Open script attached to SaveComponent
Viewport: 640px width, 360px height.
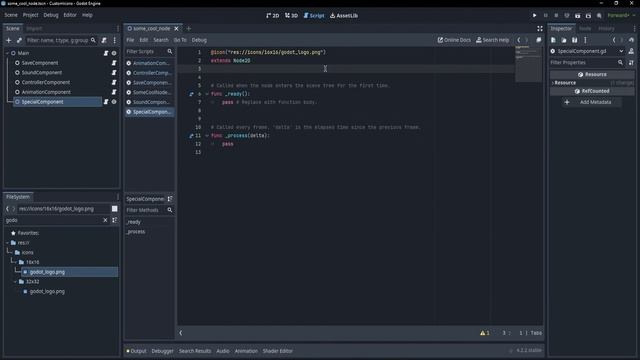(114, 63)
